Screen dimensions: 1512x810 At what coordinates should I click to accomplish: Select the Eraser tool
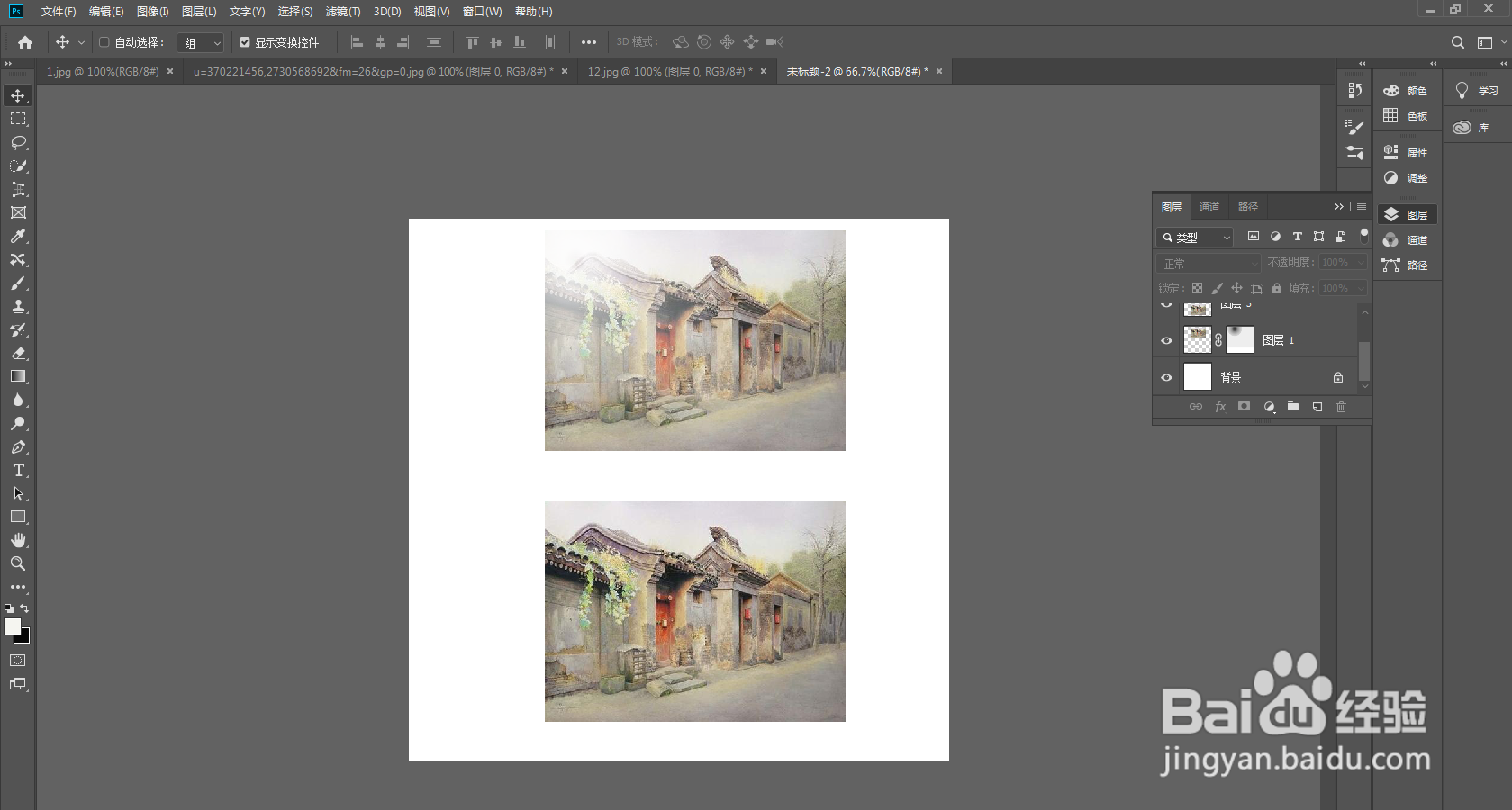click(18, 353)
